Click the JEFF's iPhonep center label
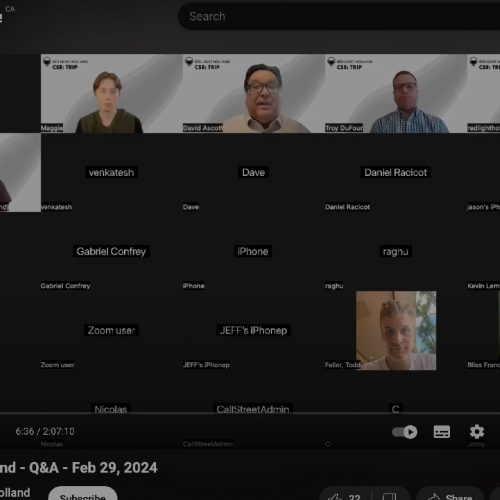 click(x=253, y=330)
